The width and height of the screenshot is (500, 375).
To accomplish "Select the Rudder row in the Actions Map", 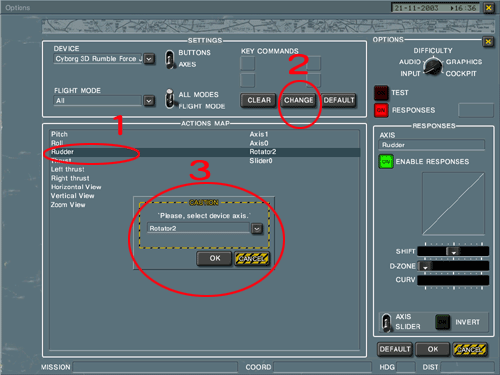I will (204, 152).
